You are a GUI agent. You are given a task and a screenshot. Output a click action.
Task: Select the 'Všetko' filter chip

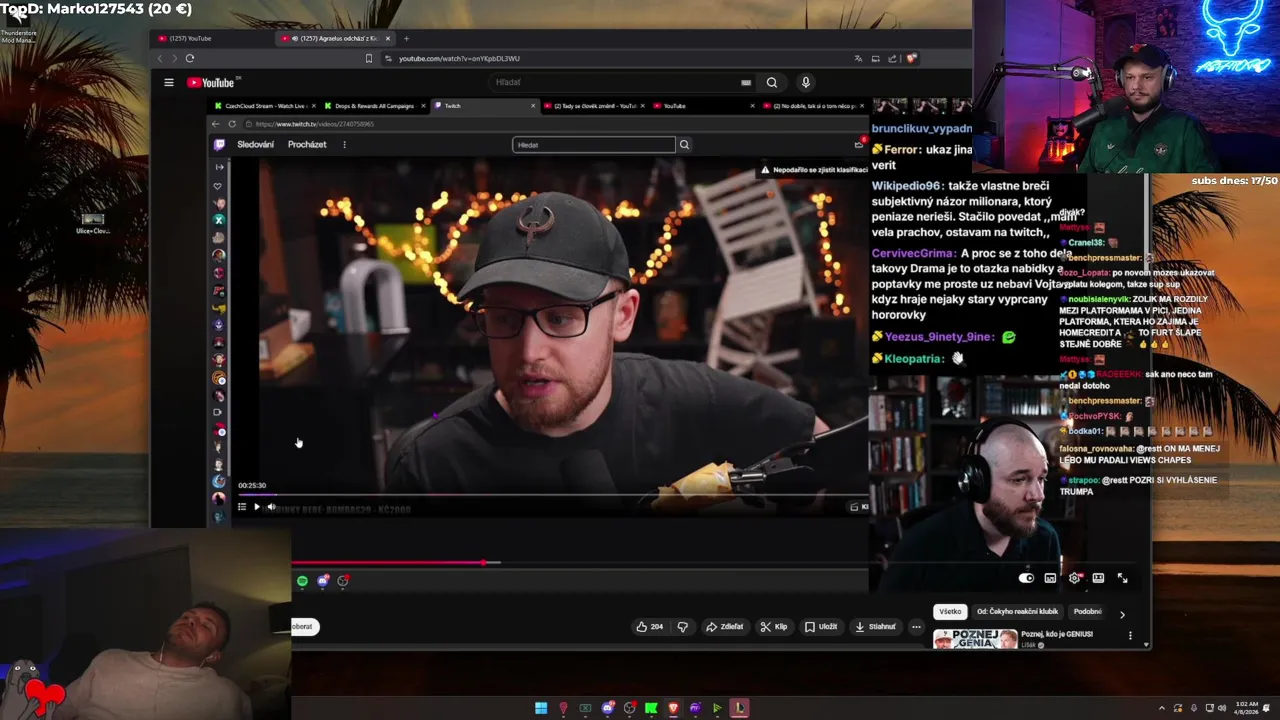[950, 612]
